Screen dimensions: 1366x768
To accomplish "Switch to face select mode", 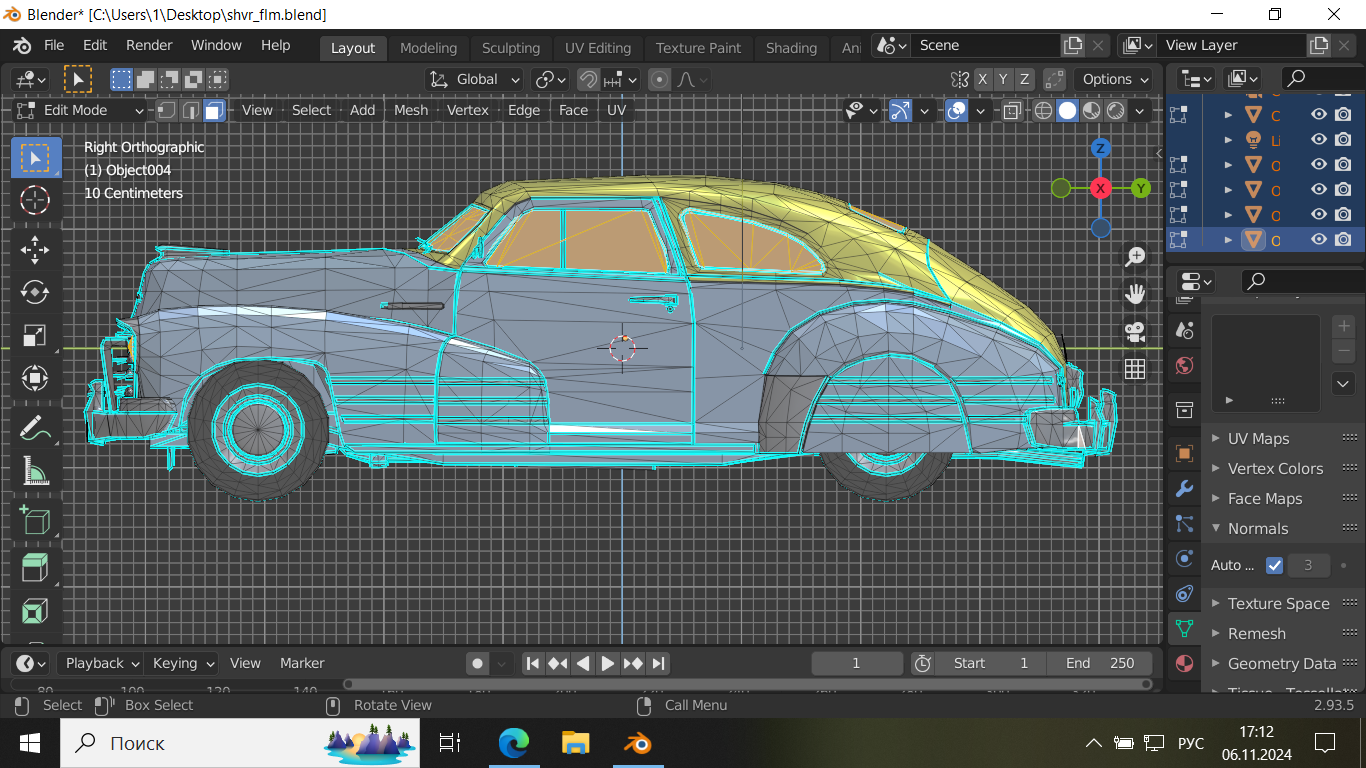I will pos(214,111).
